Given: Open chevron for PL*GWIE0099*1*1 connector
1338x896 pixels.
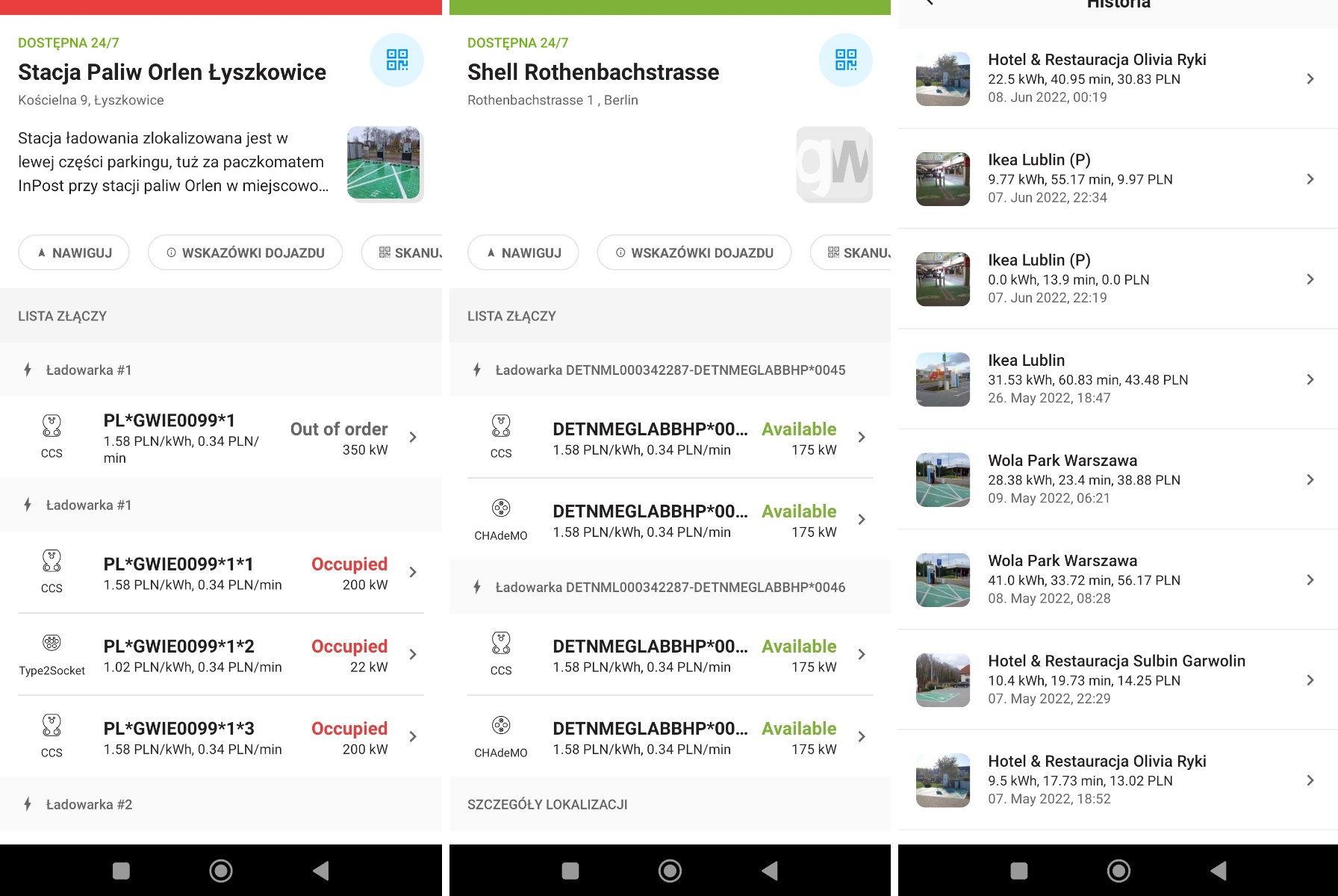Looking at the screenshot, I should 413,572.
